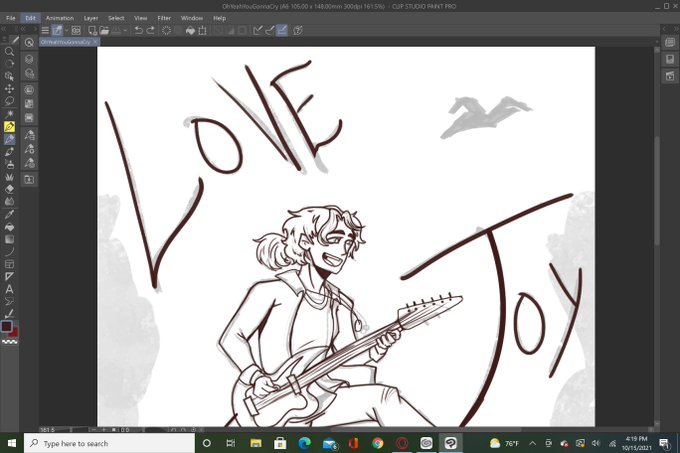Select the Lasso selection tool
The image size is (680, 453).
pyautogui.click(x=9, y=101)
